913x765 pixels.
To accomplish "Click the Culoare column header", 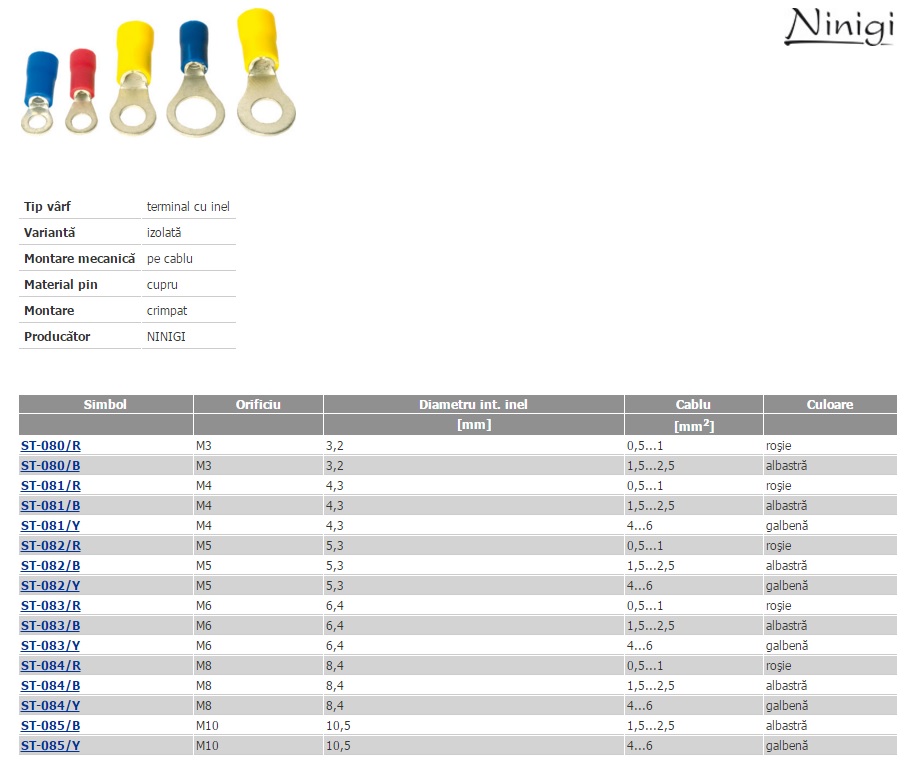I will pyautogui.click(x=830, y=405).
